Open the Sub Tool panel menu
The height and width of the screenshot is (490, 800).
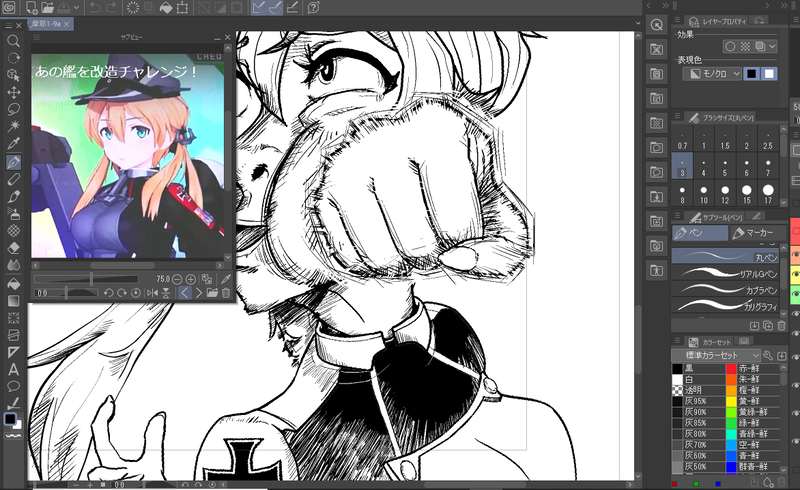678,216
